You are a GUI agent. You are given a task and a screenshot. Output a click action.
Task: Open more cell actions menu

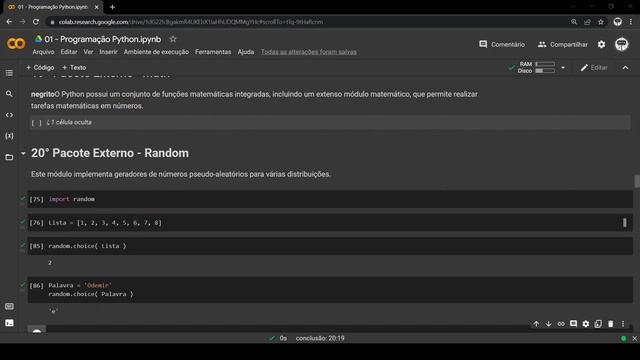(623, 324)
